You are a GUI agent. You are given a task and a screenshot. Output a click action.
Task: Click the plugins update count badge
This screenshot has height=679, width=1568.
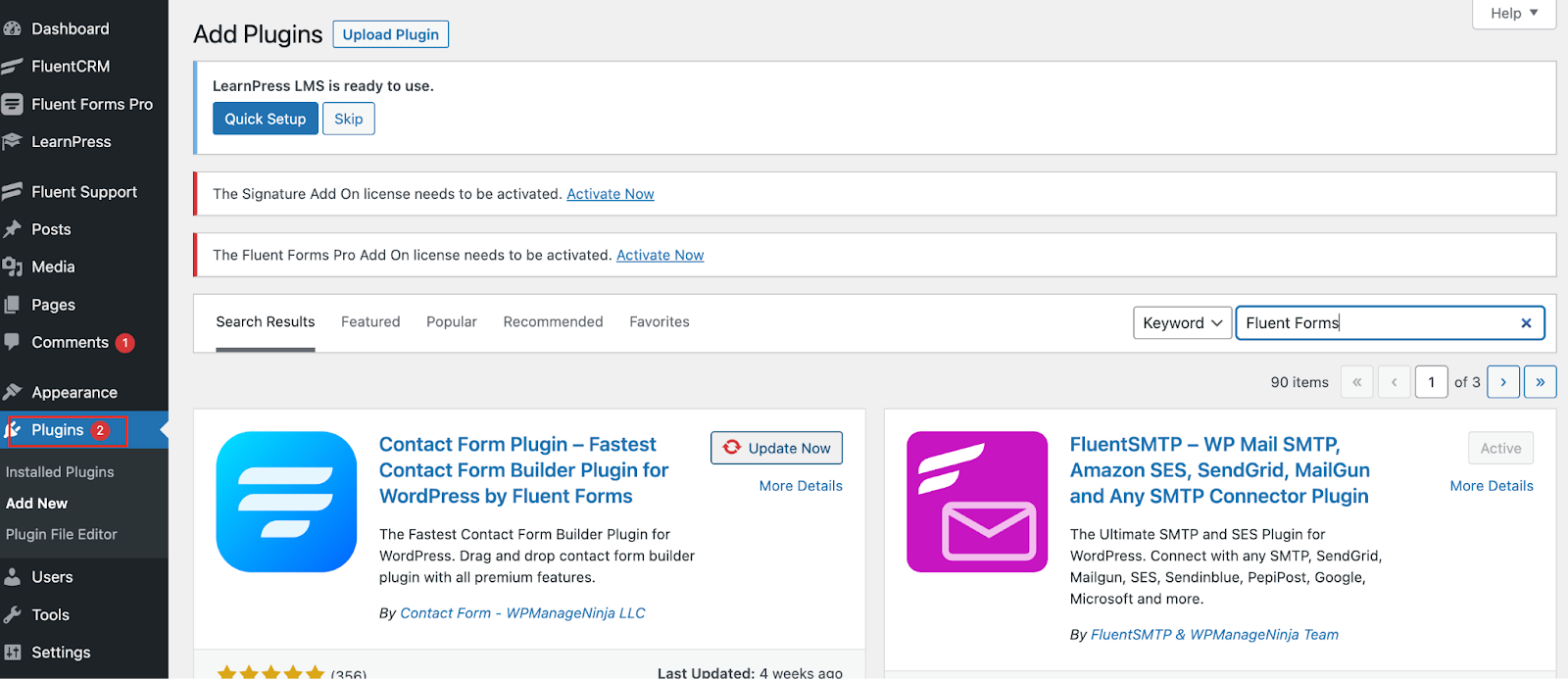point(100,430)
